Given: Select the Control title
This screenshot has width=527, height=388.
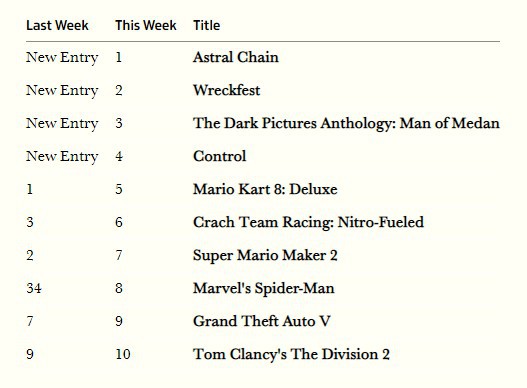Looking at the screenshot, I should click(219, 156).
